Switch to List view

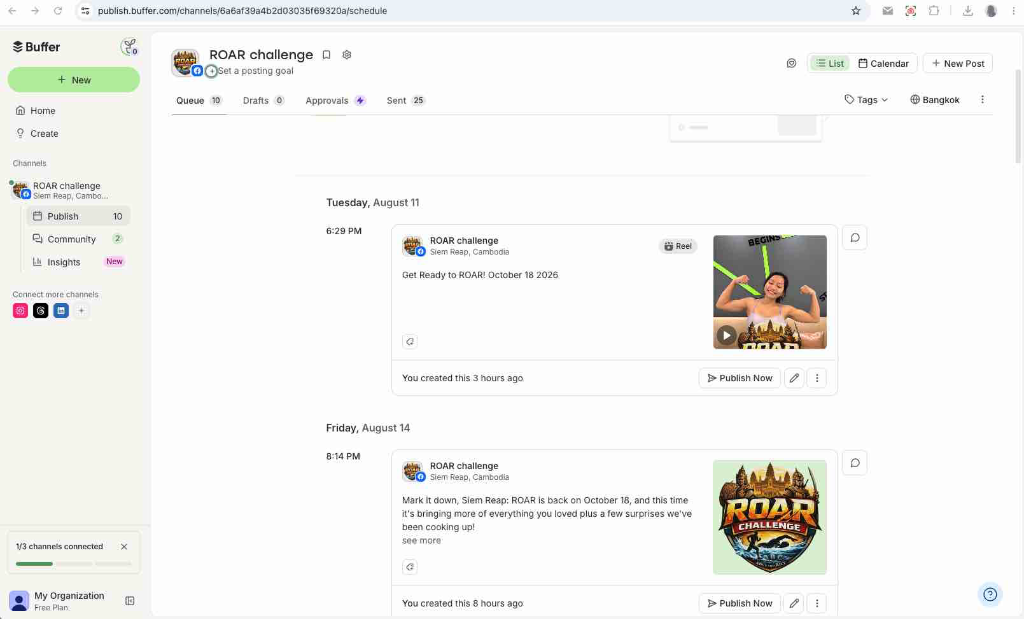tap(830, 63)
